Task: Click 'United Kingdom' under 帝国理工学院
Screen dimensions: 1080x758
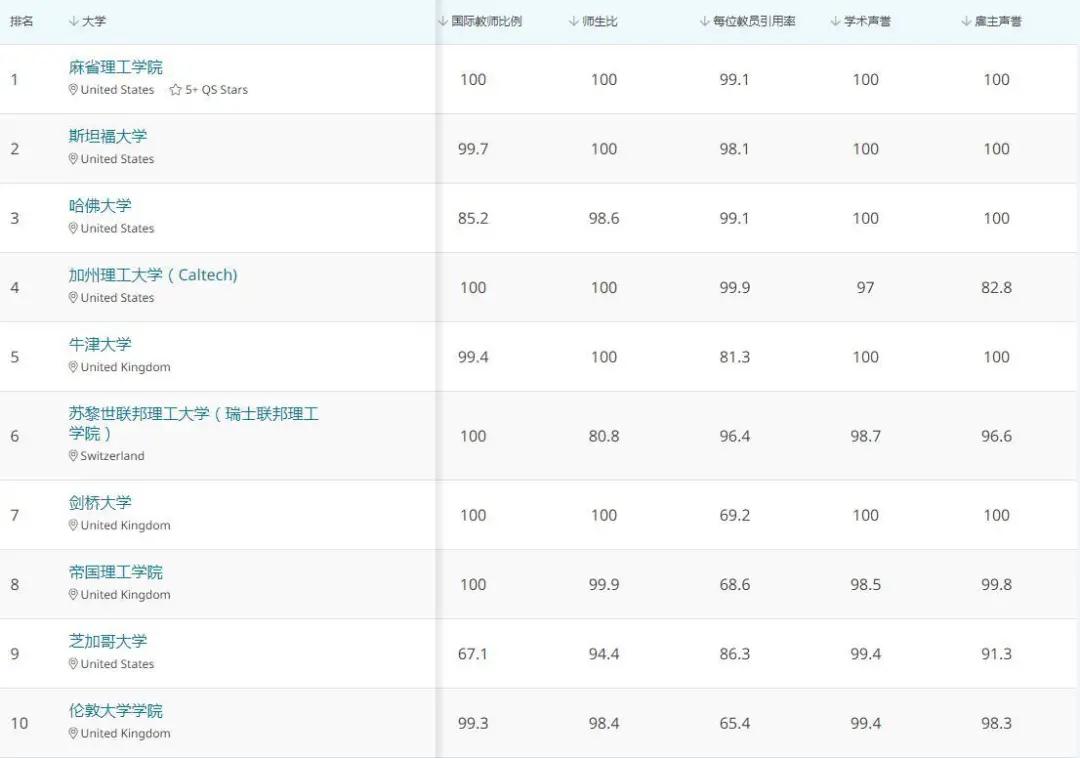Action: 125,595
